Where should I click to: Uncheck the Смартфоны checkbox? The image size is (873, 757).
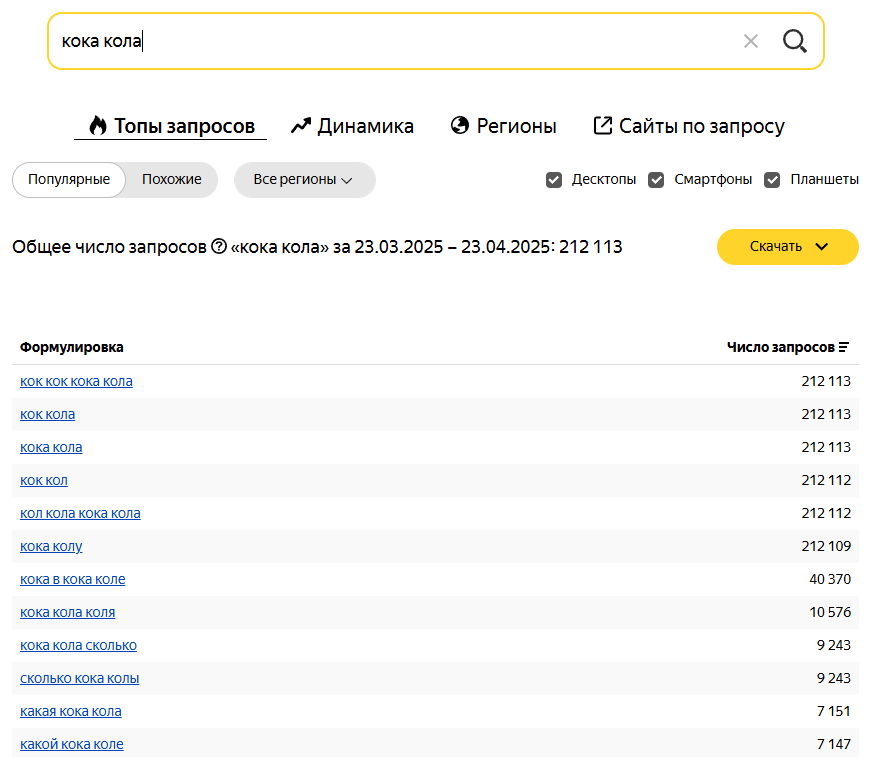point(656,180)
